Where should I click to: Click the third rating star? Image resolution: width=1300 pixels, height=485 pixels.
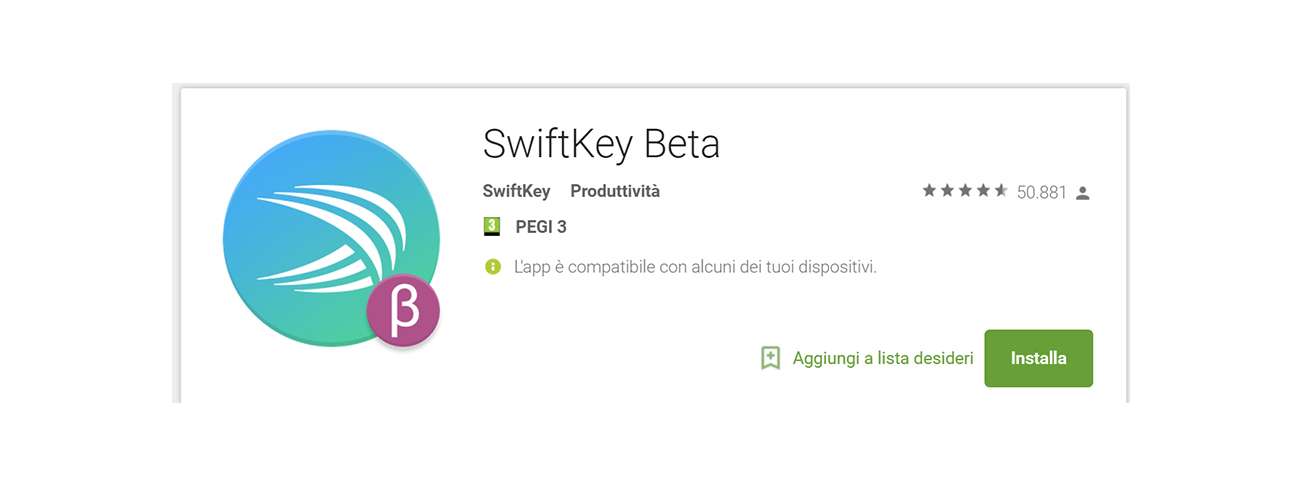coord(966,191)
